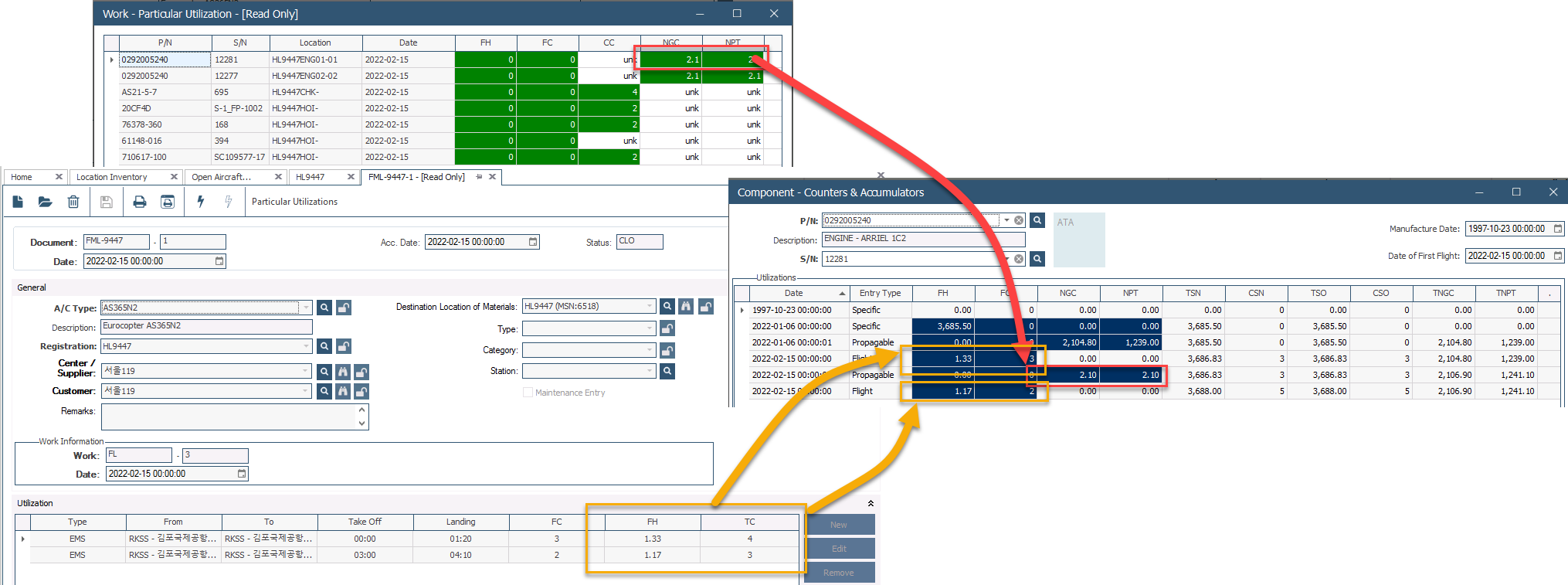Image resolution: width=1568 pixels, height=585 pixels.
Task: Clear the P/N field with X icon
Action: coord(1019,221)
